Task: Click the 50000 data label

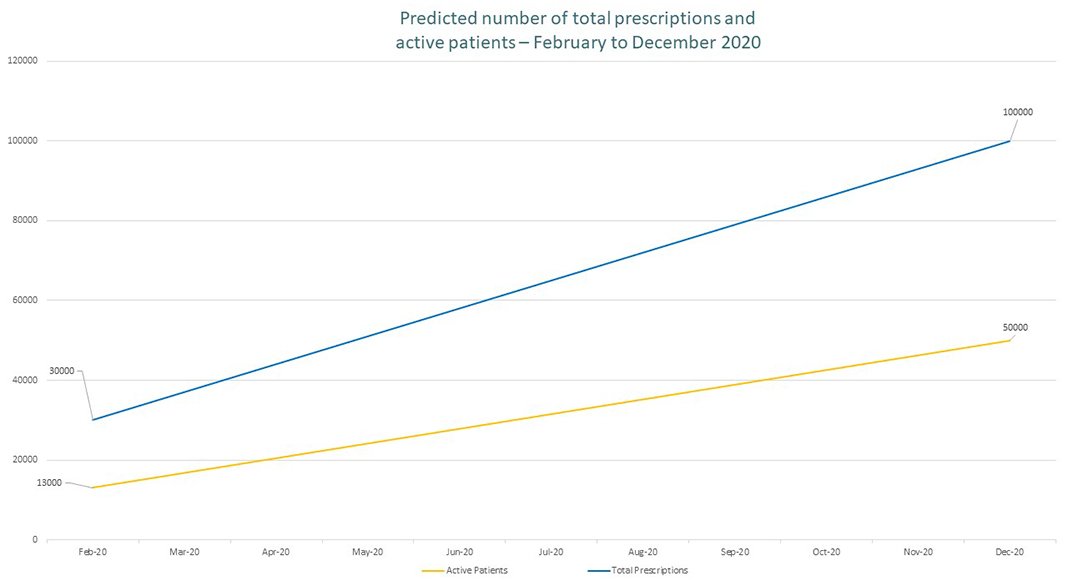Action: coord(1015,328)
